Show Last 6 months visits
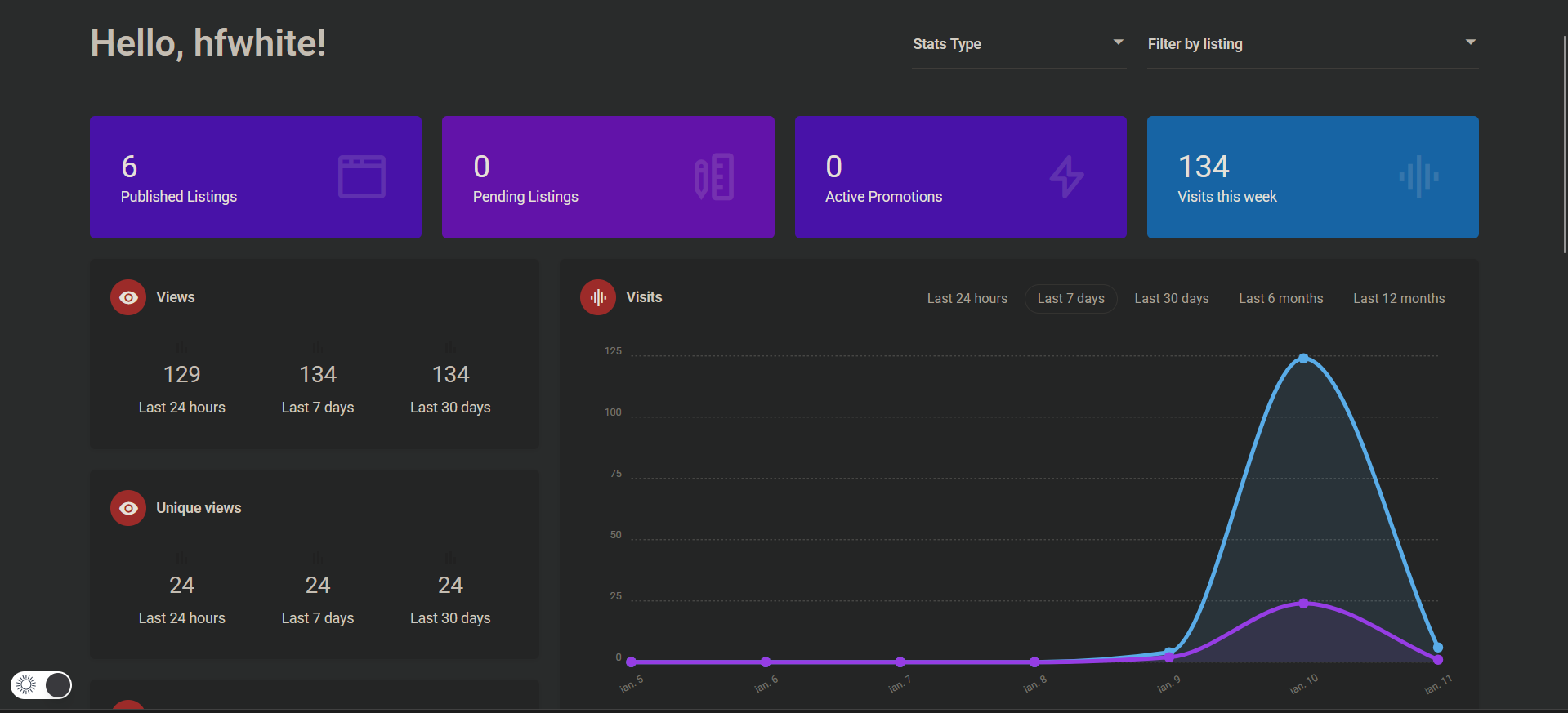The height and width of the screenshot is (713, 1568). click(1280, 299)
